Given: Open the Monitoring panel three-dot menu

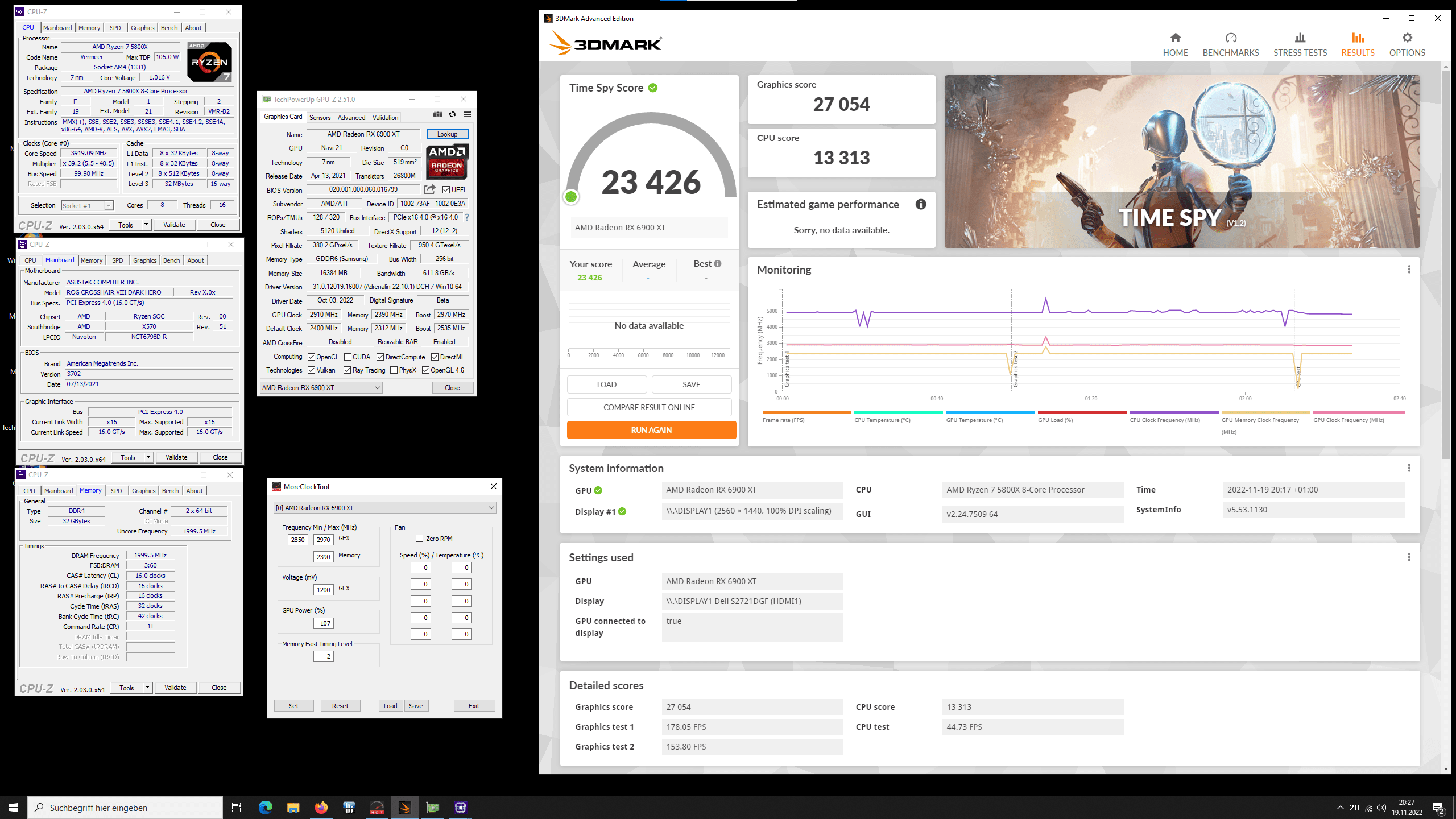Looking at the screenshot, I should pos(1409,270).
